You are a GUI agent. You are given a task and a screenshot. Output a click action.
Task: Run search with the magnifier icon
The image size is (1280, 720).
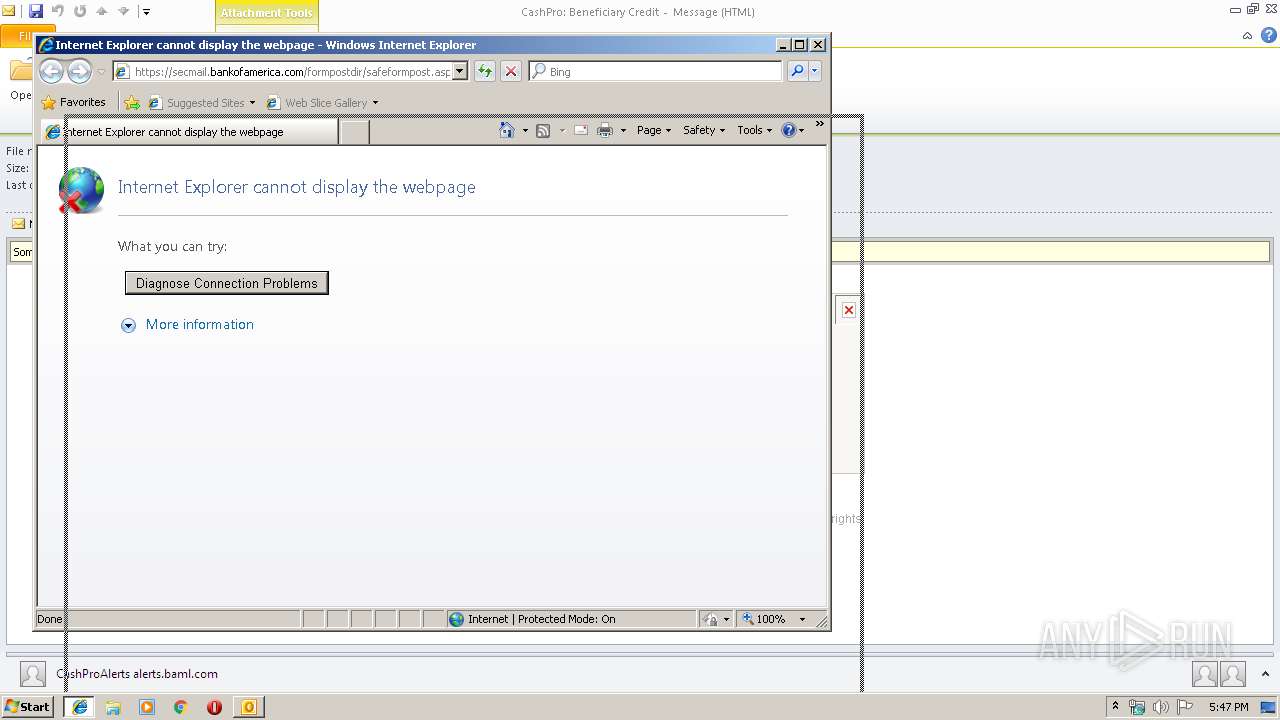click(797, 72)
